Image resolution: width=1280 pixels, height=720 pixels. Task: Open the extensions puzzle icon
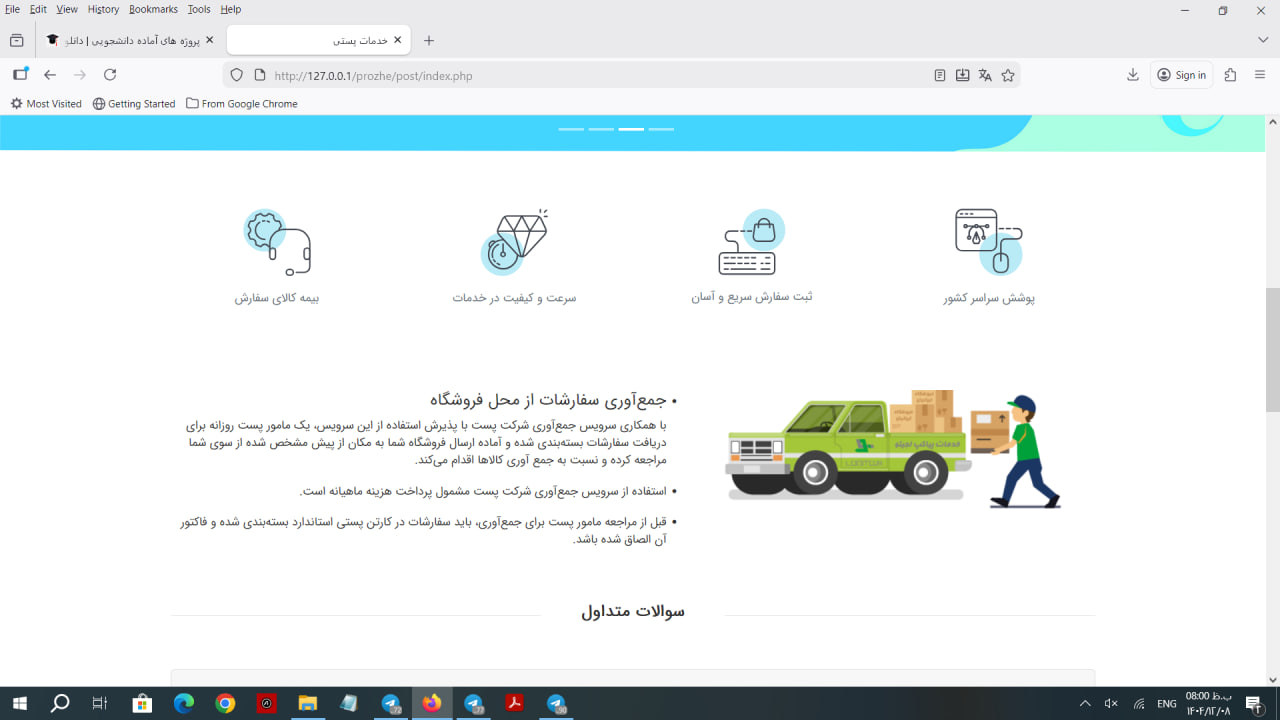pos(1230,75)
